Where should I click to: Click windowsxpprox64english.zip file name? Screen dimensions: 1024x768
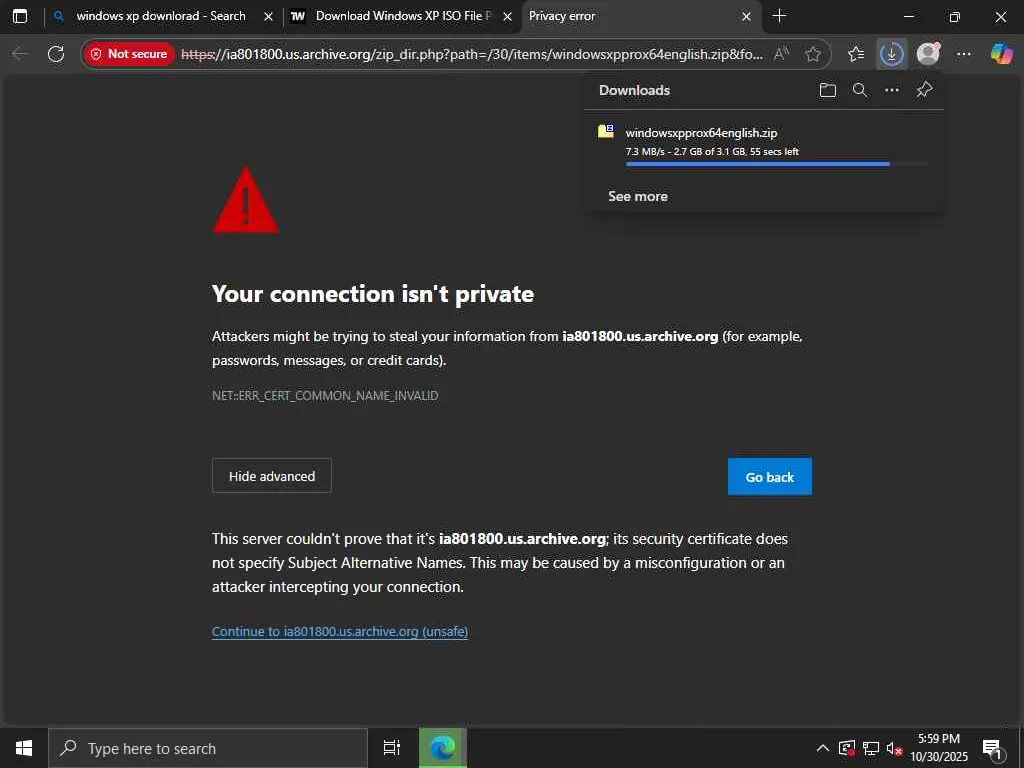(x=701, y=133)
